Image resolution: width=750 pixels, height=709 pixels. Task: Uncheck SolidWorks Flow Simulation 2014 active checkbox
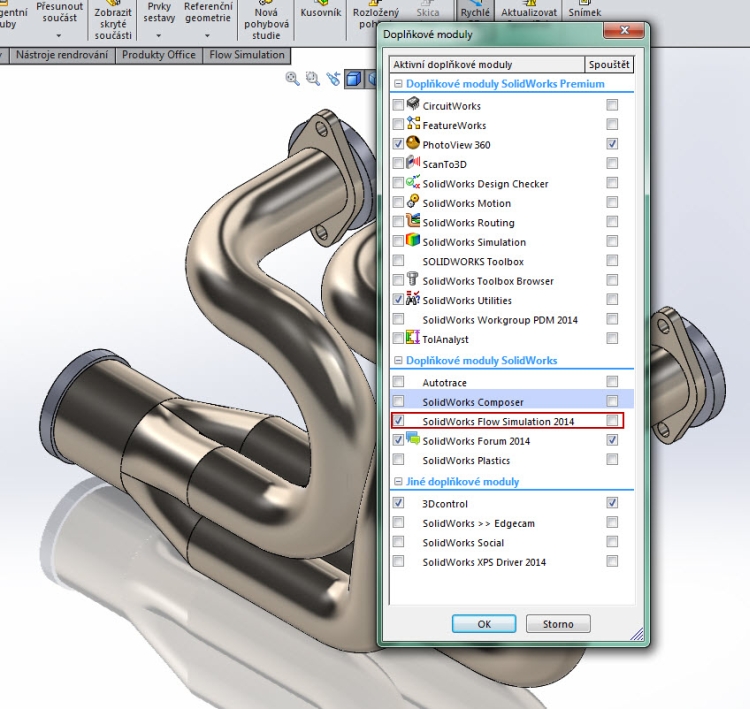click(x=398, y=421)
